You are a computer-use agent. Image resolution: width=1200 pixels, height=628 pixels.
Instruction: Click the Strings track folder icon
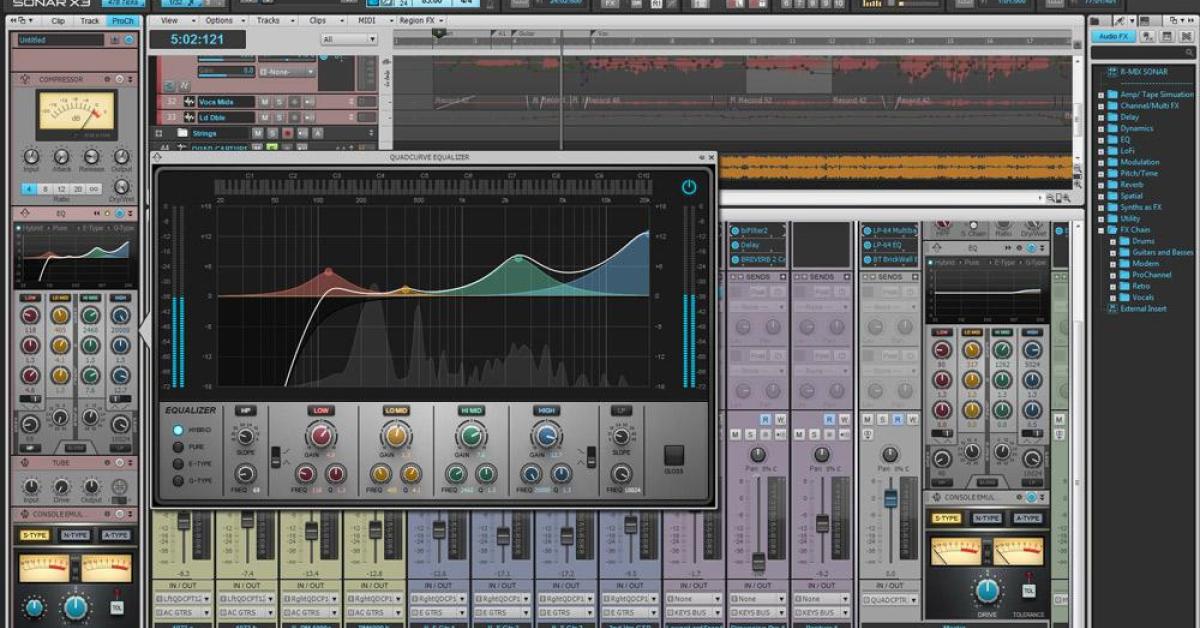[182, 133]
